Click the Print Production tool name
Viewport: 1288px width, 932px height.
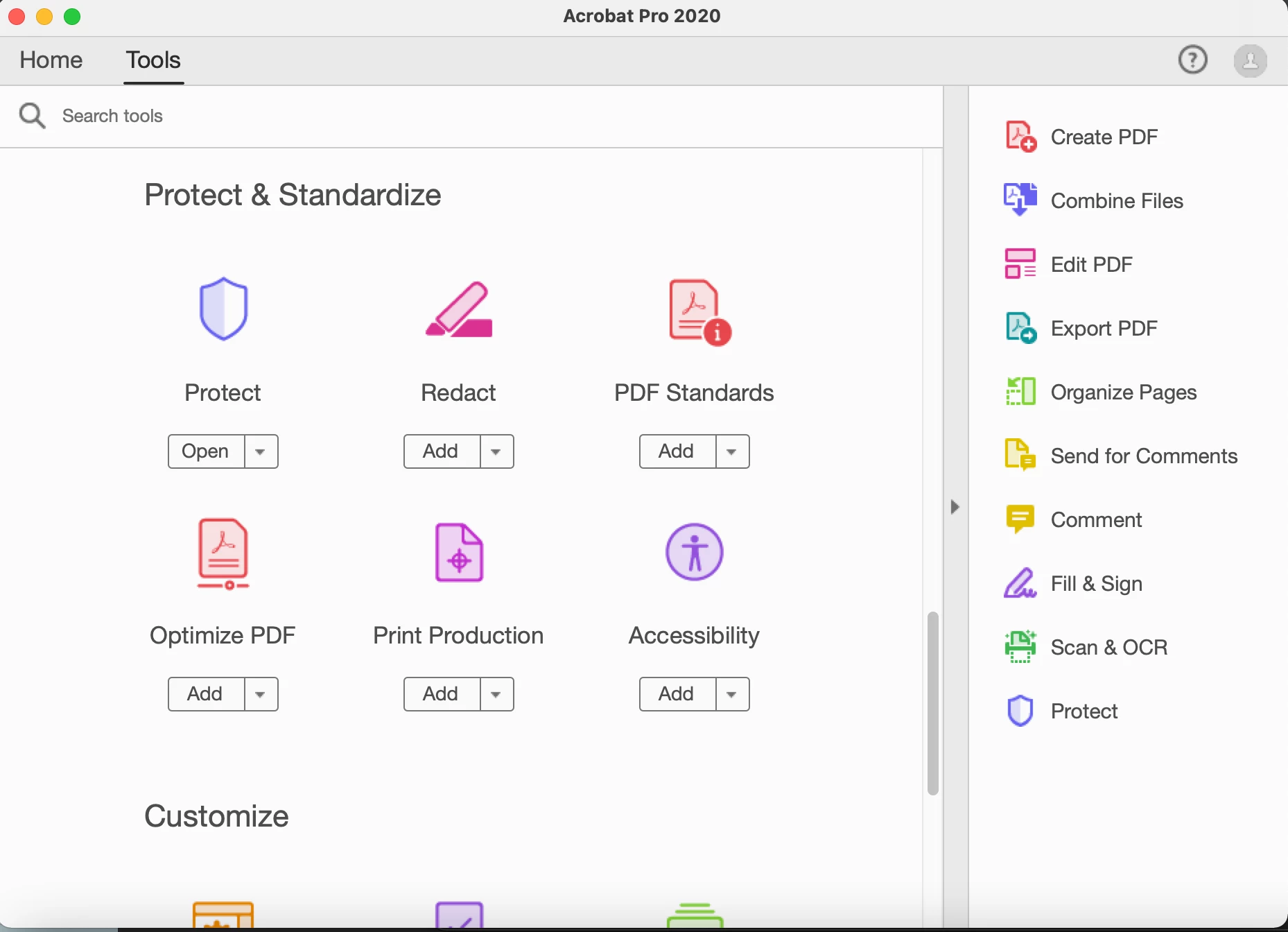458,635
